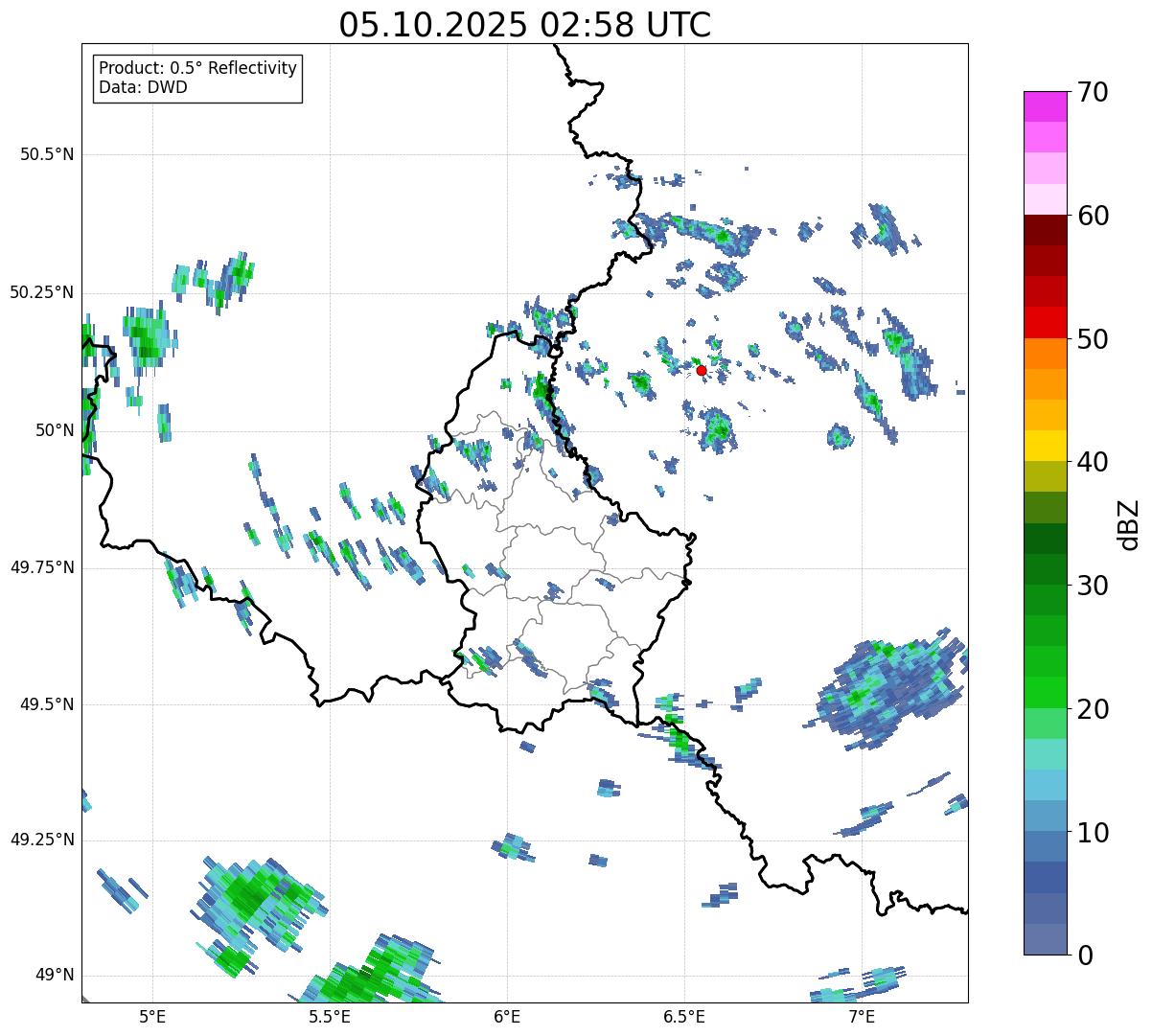The height and width of the screenshot is (1036, 1152).
Task: Click the 'Product: 0.5° Reflectivity' legend text
Action: [197, 69]
